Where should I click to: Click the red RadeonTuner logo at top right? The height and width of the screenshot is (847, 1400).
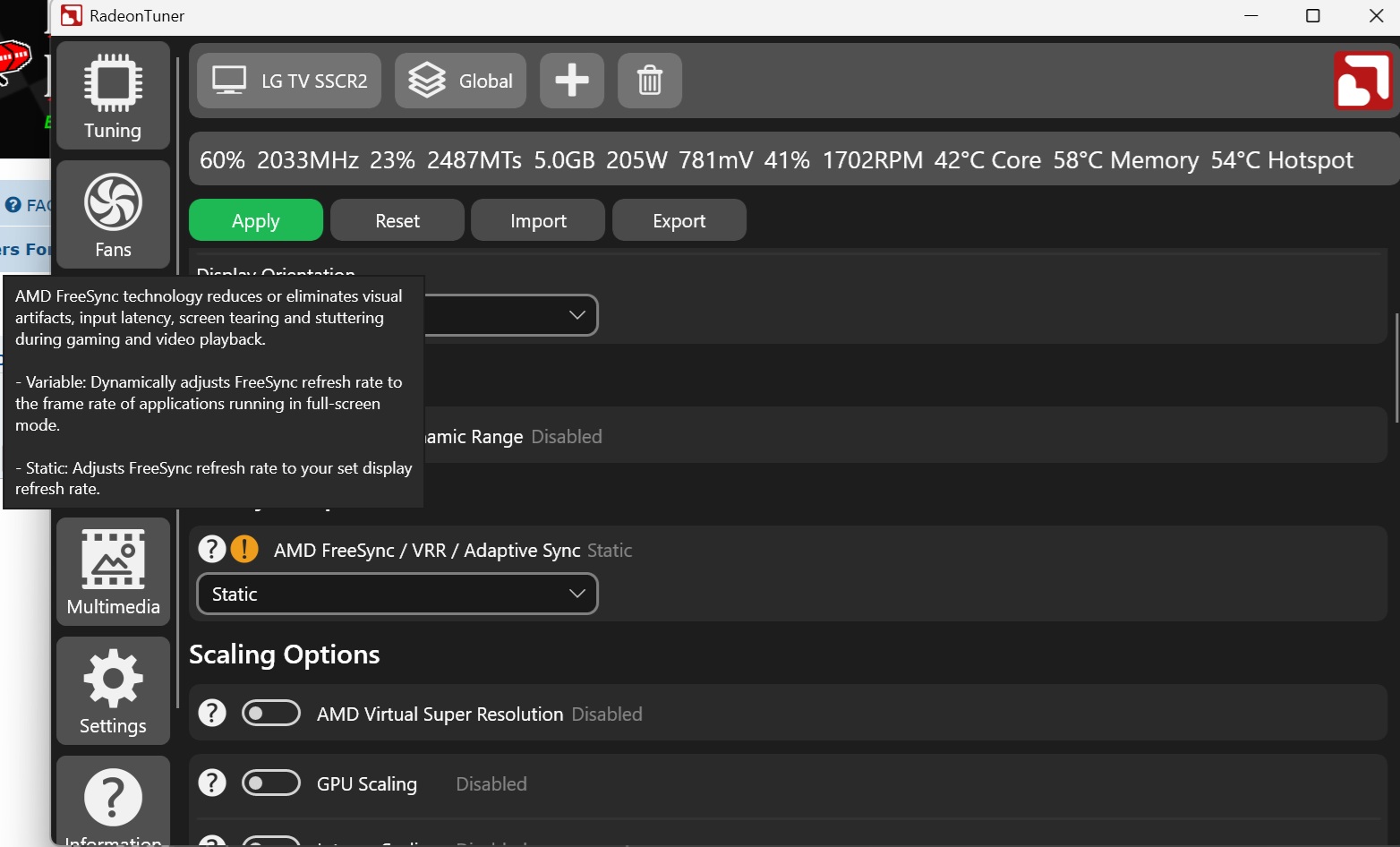pos(1363,81)
